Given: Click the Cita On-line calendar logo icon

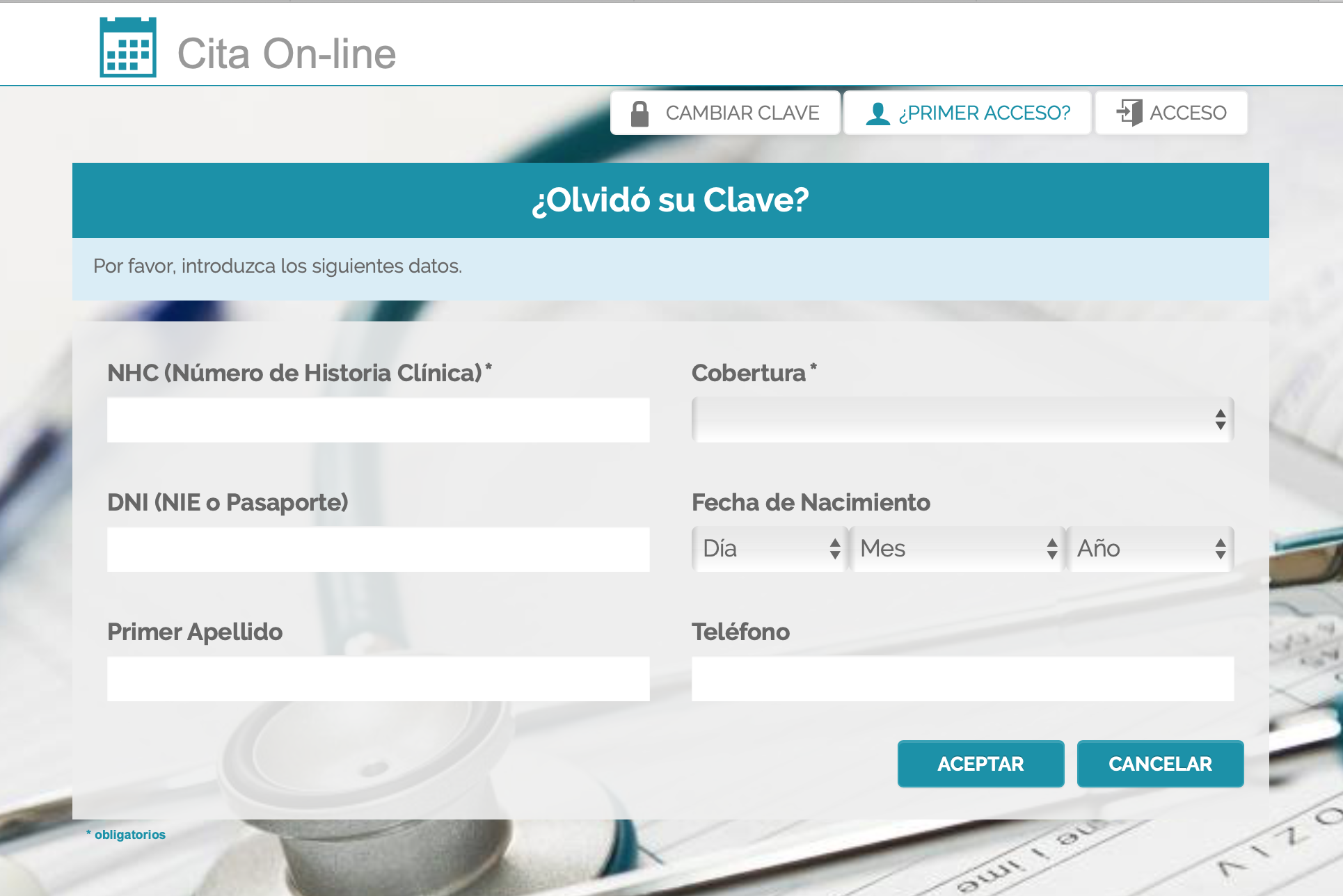Looking at the screenshot, I should (x=128, y=47).
